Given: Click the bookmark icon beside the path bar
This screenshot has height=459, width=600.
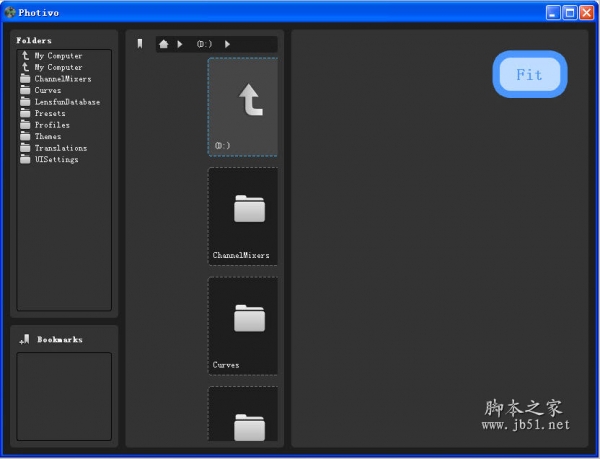Looking at the screenshot, I should [x=140, y=44].
